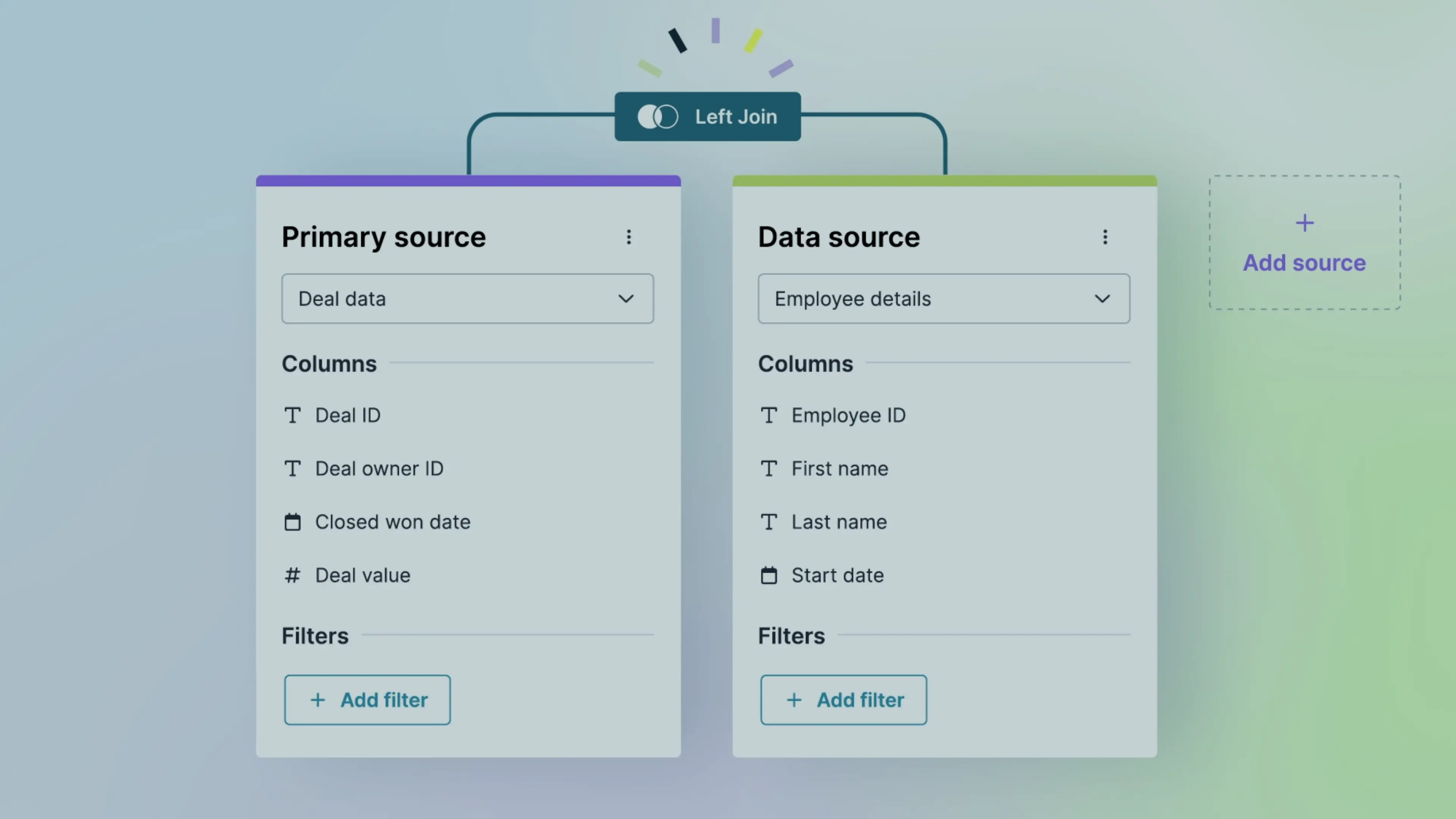
Task: Select the Employee ID column
Action: pyautogui.click(x=849, y=416)
